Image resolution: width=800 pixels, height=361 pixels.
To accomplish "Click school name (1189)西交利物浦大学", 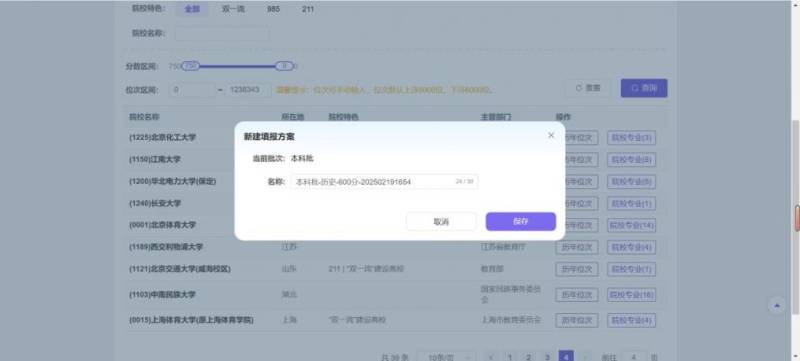I will (x=166, y=247).
